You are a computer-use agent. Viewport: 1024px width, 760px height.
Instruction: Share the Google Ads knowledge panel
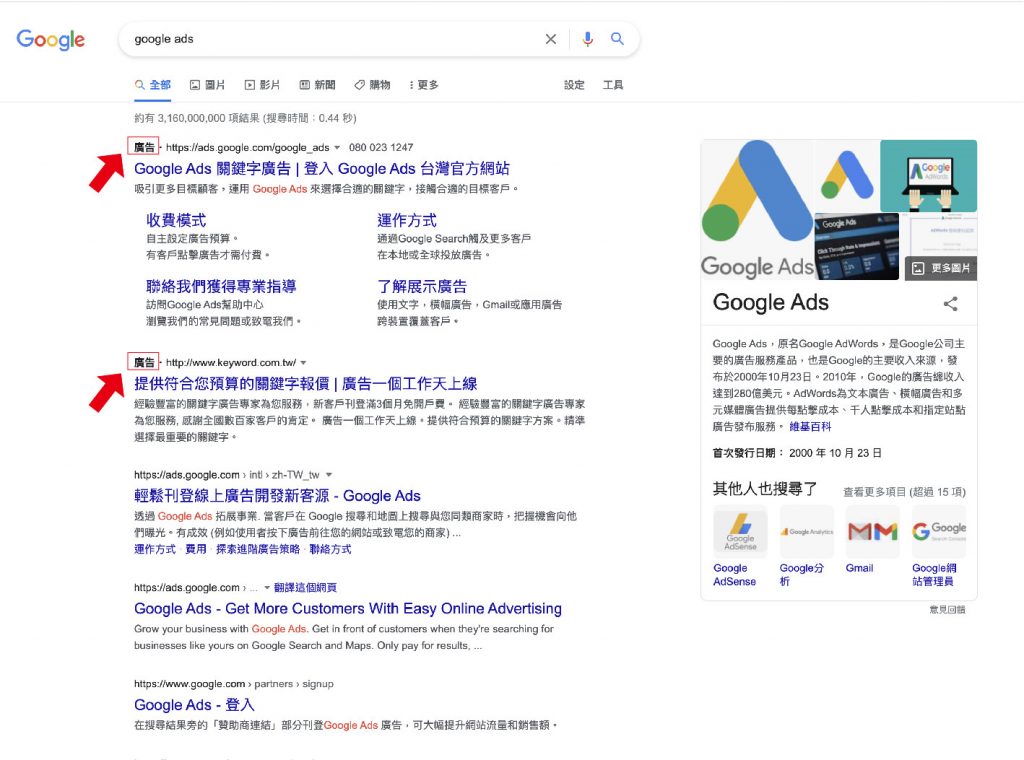[951, 304]
